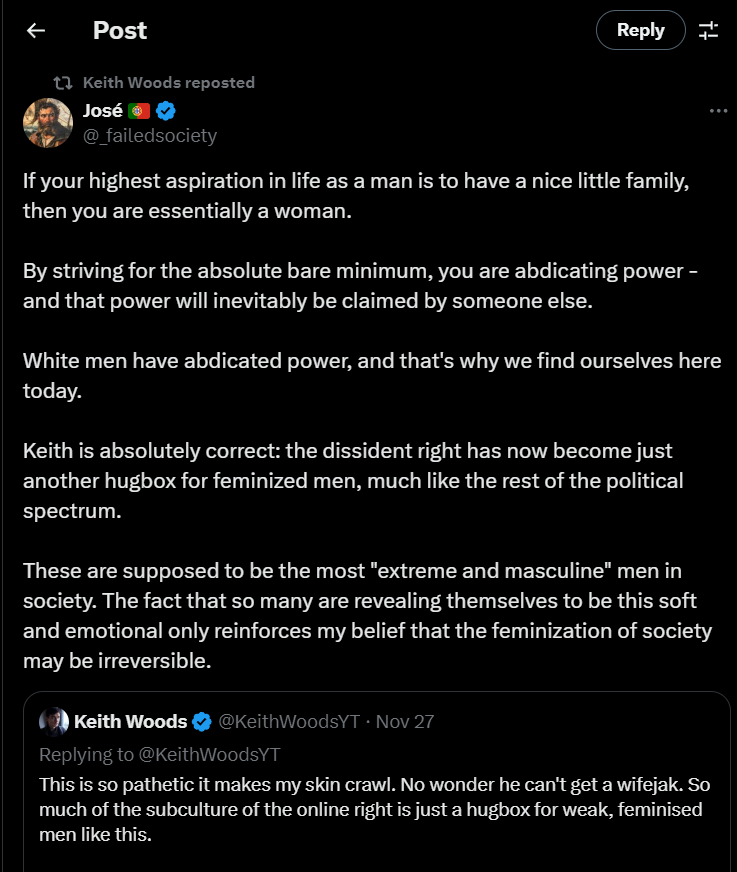Image resolution: width=737 pixels, height=872 pixels.
Task: Click "Replying to @KeithWoodsYT" mention
Action: pos(209,755)
